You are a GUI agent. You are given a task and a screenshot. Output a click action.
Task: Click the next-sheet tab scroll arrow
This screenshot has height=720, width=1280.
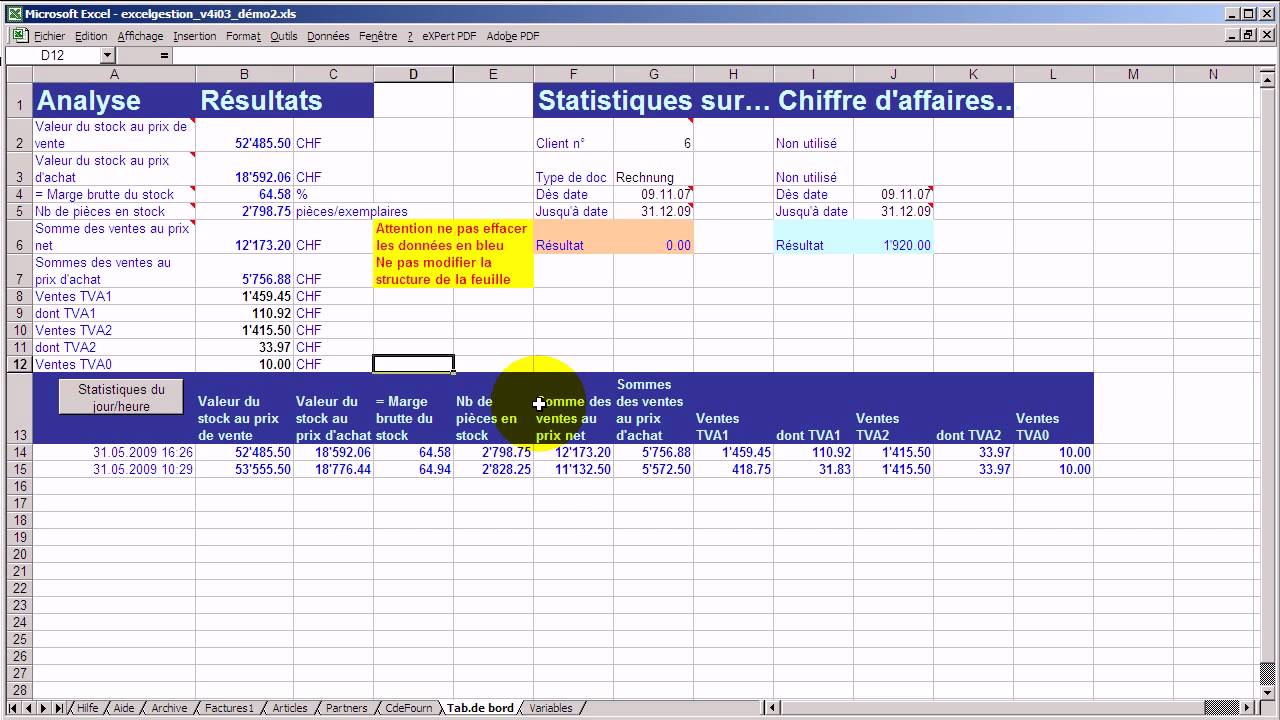(43, 708)
